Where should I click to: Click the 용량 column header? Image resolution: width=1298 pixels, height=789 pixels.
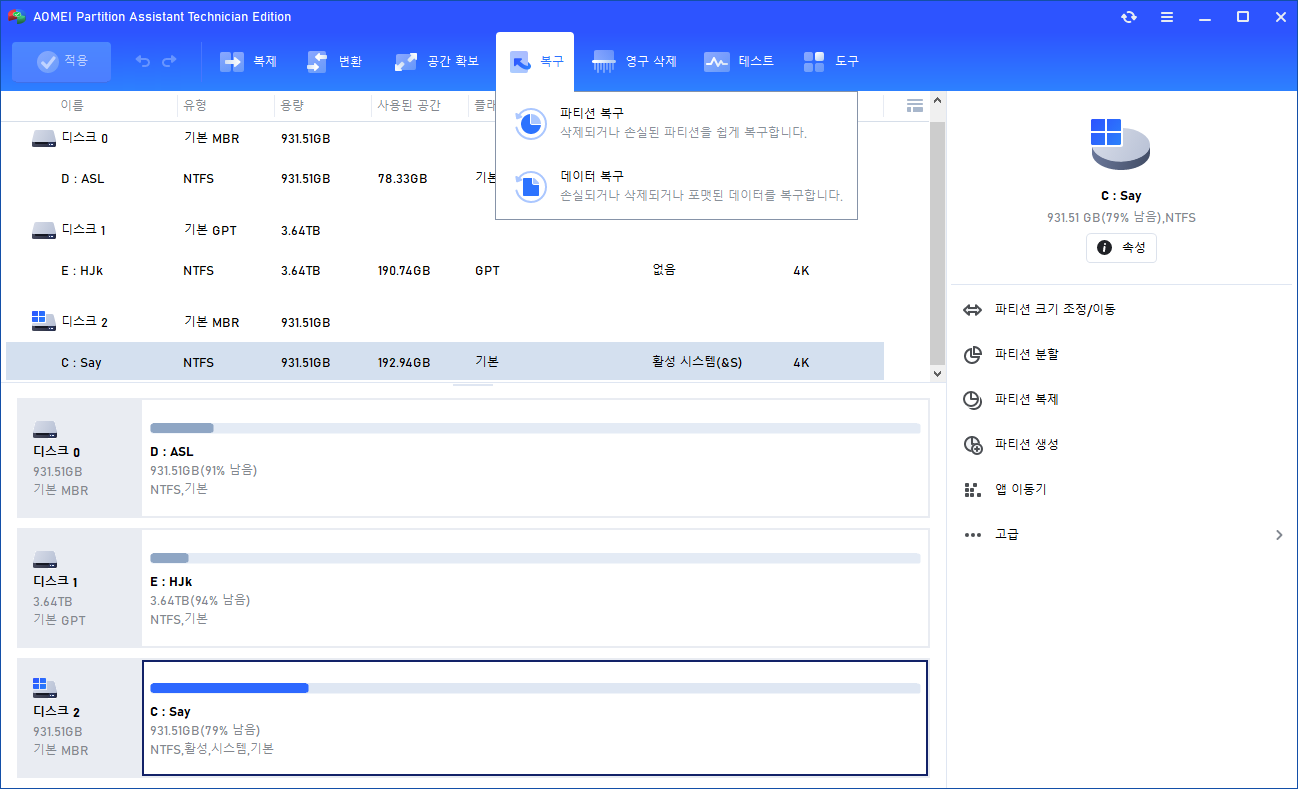tap(291, 105)
